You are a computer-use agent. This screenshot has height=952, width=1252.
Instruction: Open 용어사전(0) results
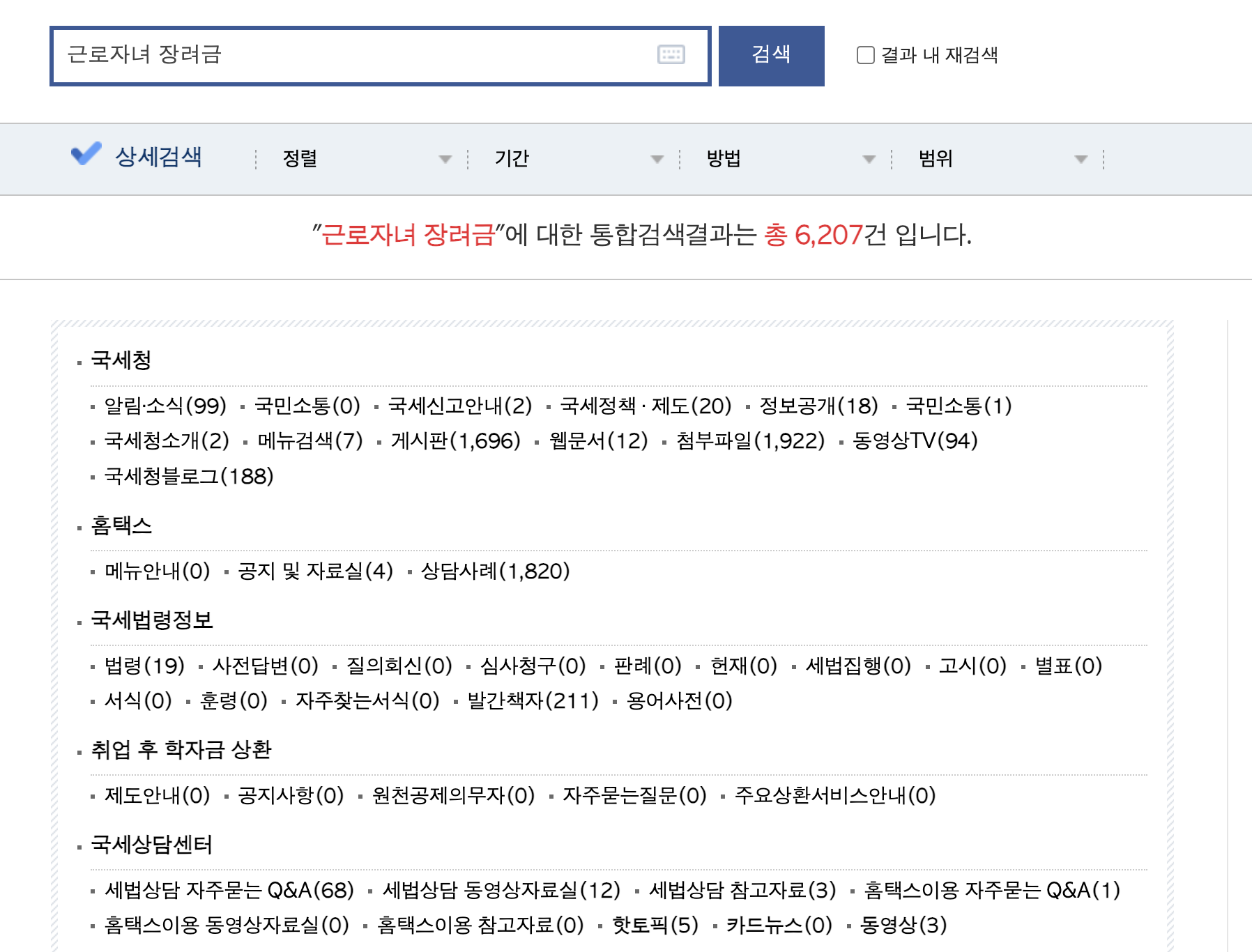(680, 700)
